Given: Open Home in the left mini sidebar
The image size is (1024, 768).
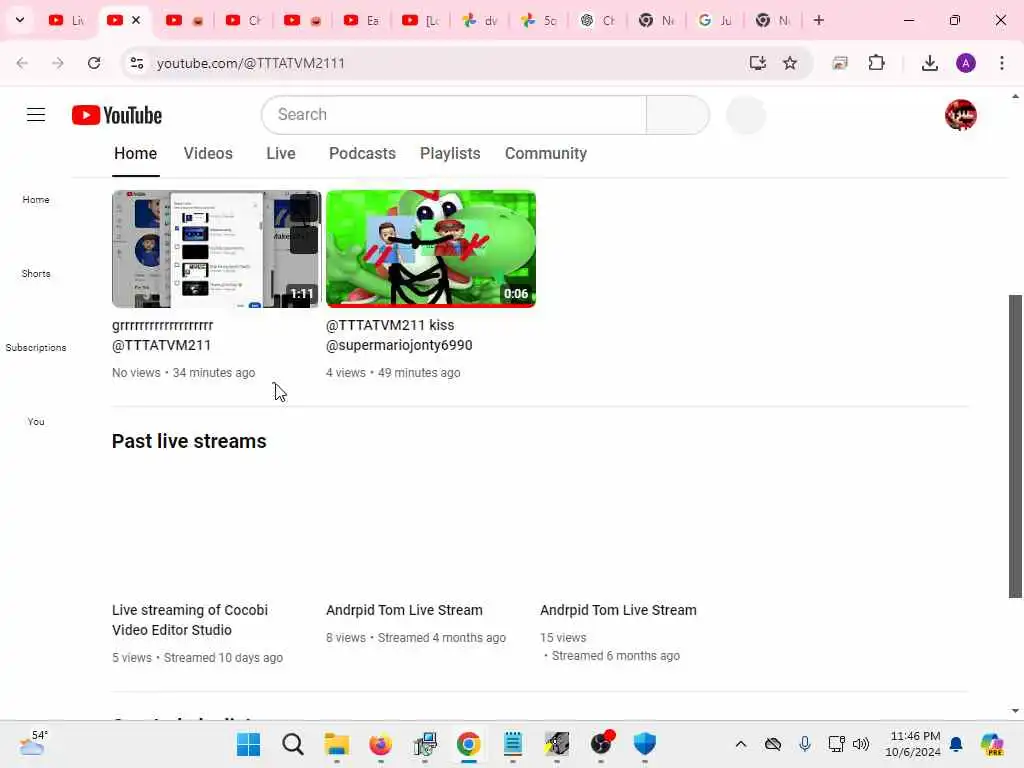Looking at the screenshot, I should tap(36, 200).
